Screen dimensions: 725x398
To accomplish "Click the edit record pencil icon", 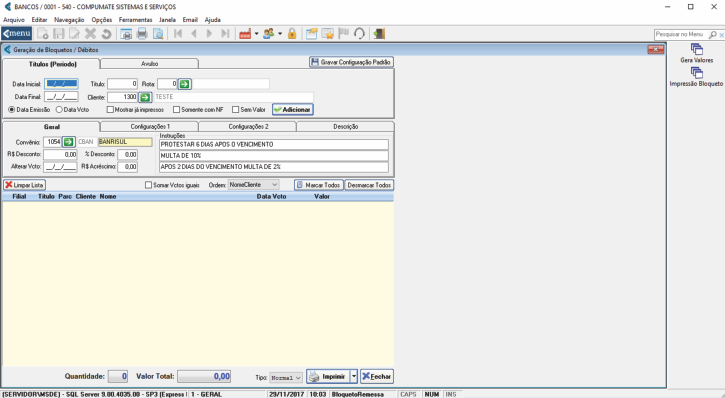I will (74, 33).
